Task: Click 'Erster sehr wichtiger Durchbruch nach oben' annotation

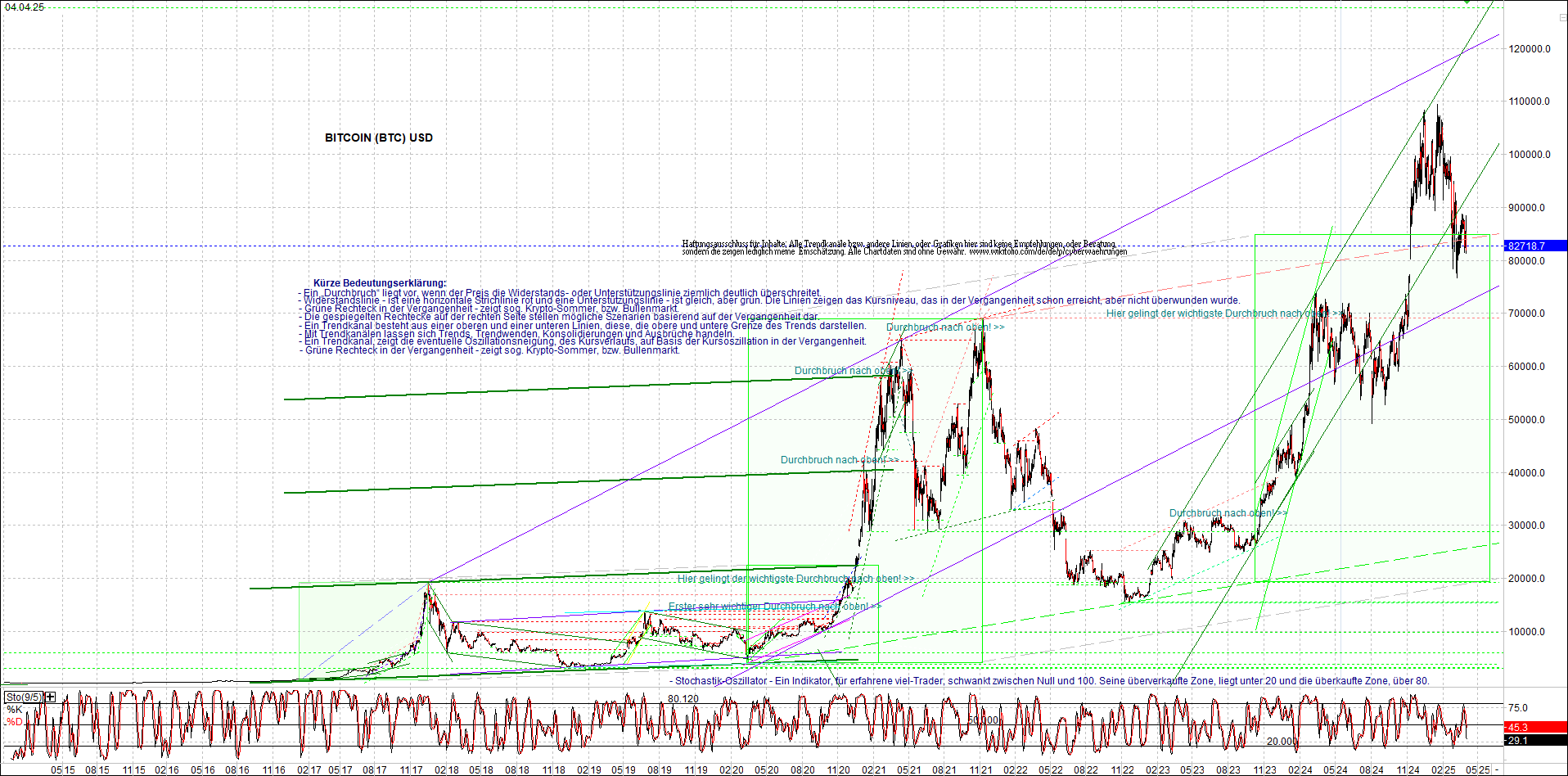Action: (x=774, y=607)
